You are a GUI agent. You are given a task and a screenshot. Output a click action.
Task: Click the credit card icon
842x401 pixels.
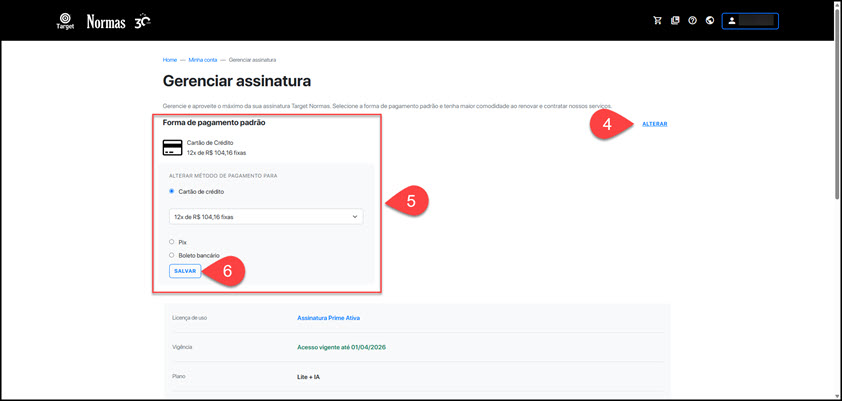click(x=172, y=148)
